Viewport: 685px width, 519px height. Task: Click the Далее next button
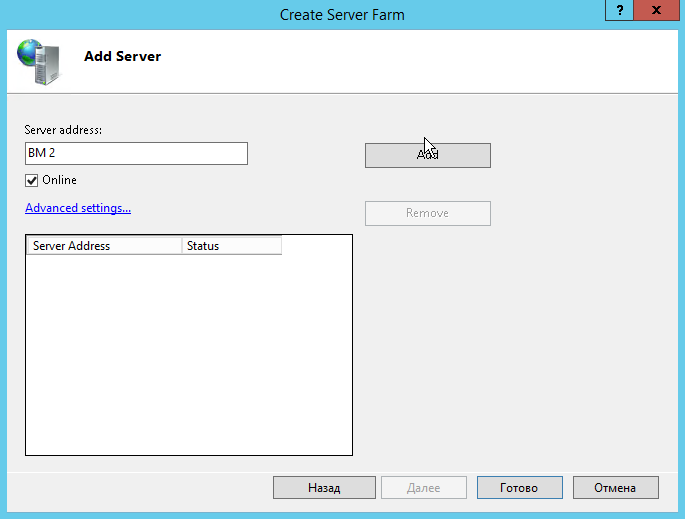423,488
